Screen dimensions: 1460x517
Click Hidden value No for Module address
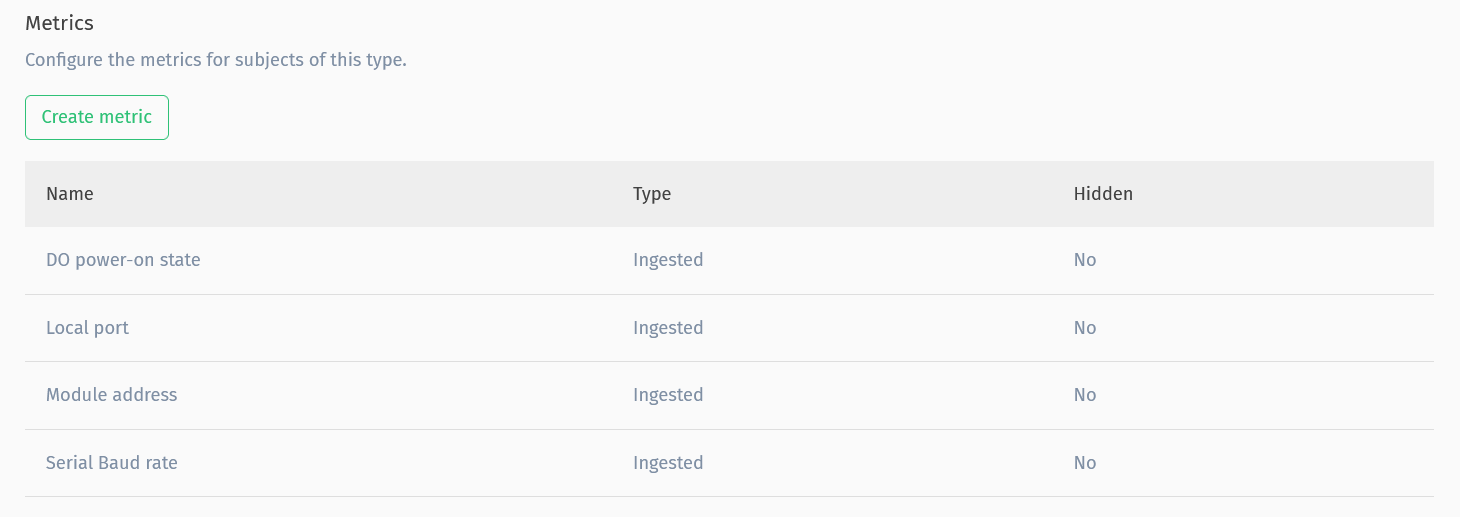tap(1085, 395)
